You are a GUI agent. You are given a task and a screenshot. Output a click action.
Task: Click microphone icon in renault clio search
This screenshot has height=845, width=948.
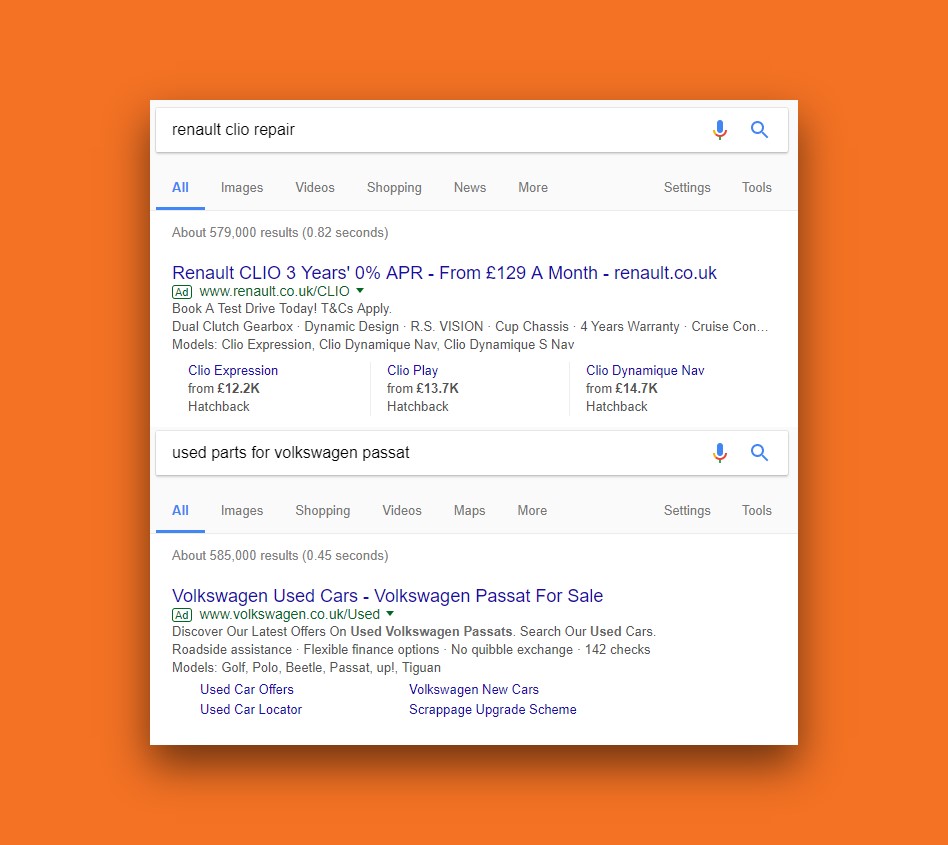pyautogui.click(x=720, y=130)
